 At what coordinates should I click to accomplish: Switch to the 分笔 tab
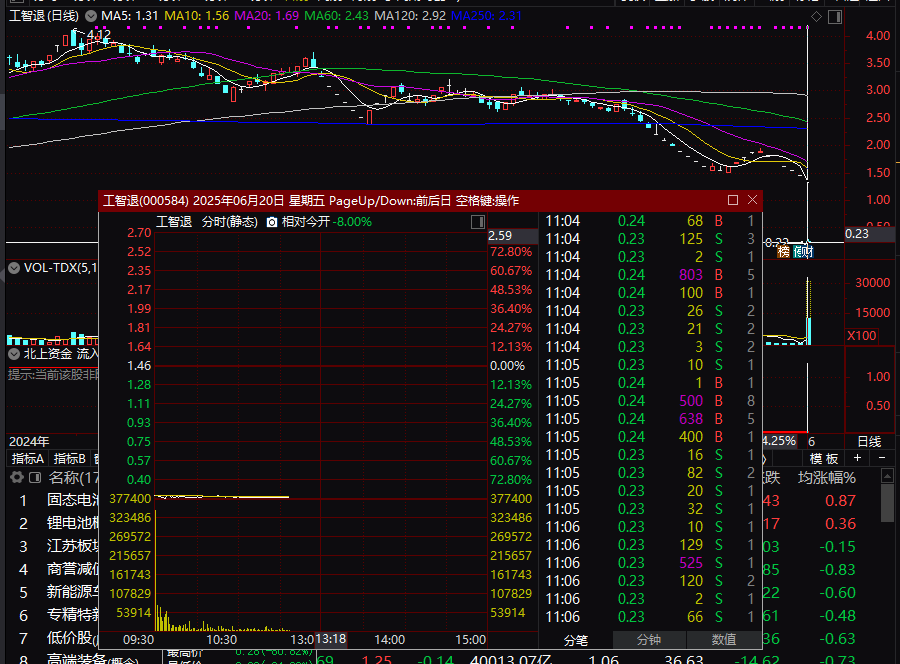click(x=576, y=639)
